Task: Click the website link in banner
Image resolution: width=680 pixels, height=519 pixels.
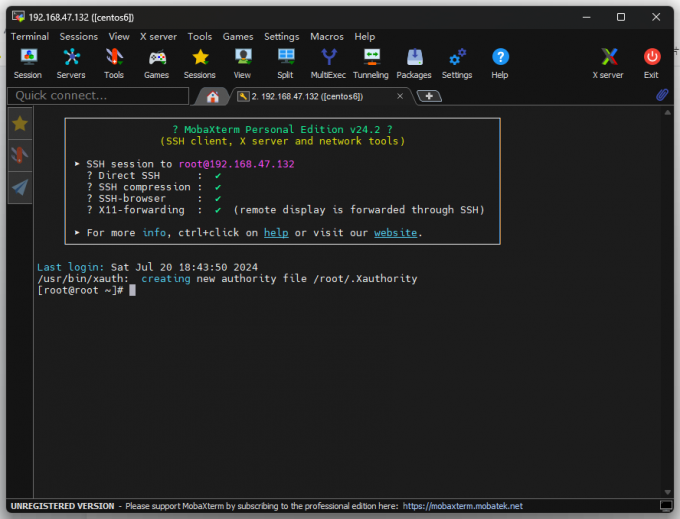Action: (x=396, y=233)
